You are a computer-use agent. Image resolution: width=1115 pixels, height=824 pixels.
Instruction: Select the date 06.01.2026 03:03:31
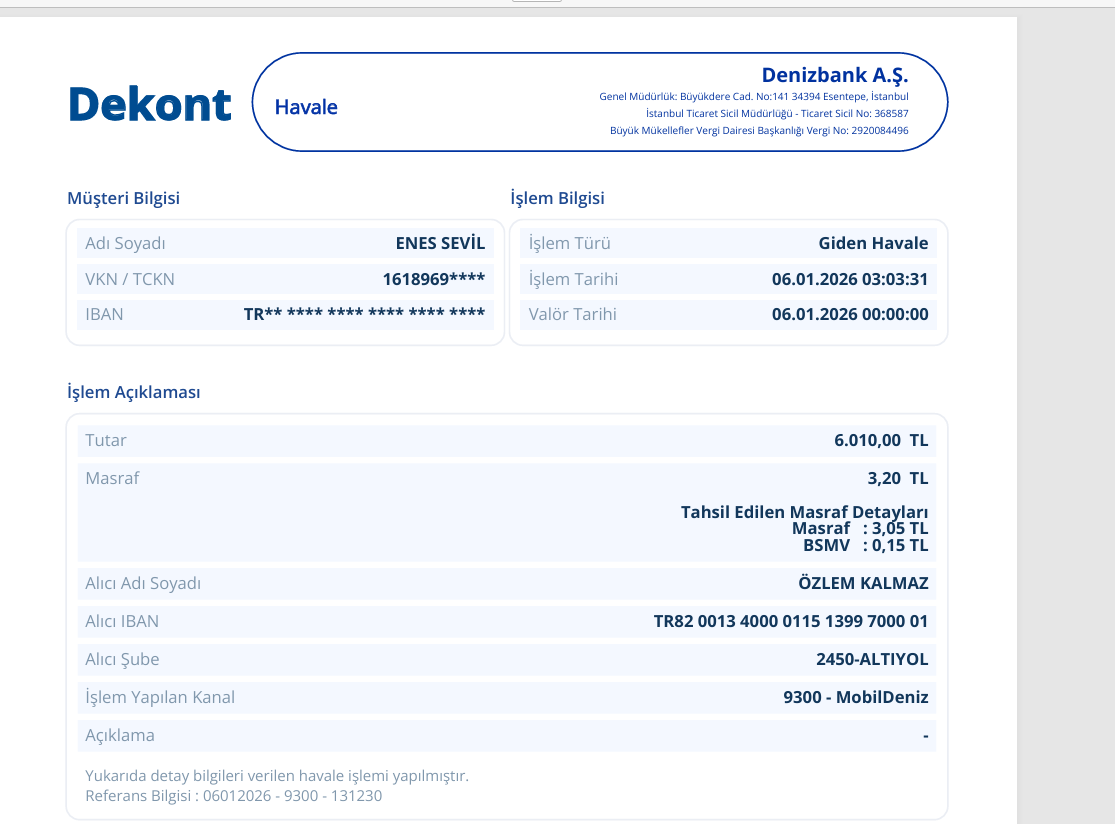(850, 279)
